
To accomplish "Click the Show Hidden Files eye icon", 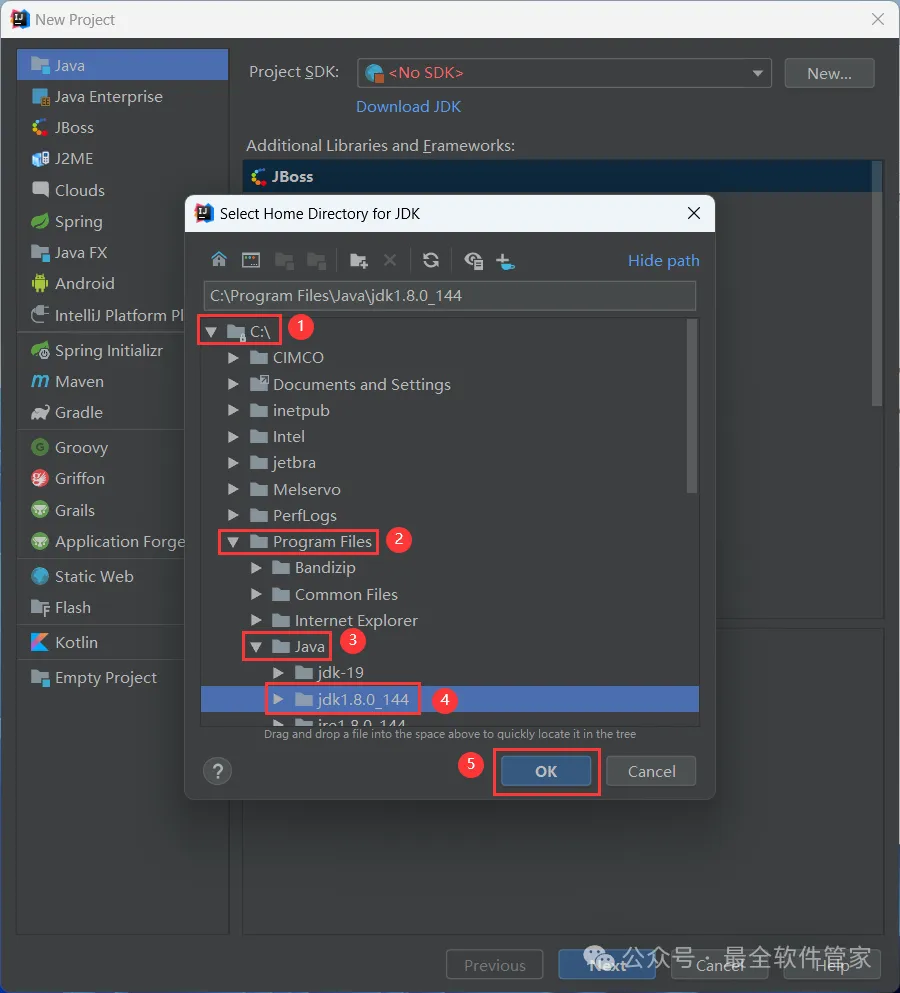I will pos(473,260).
